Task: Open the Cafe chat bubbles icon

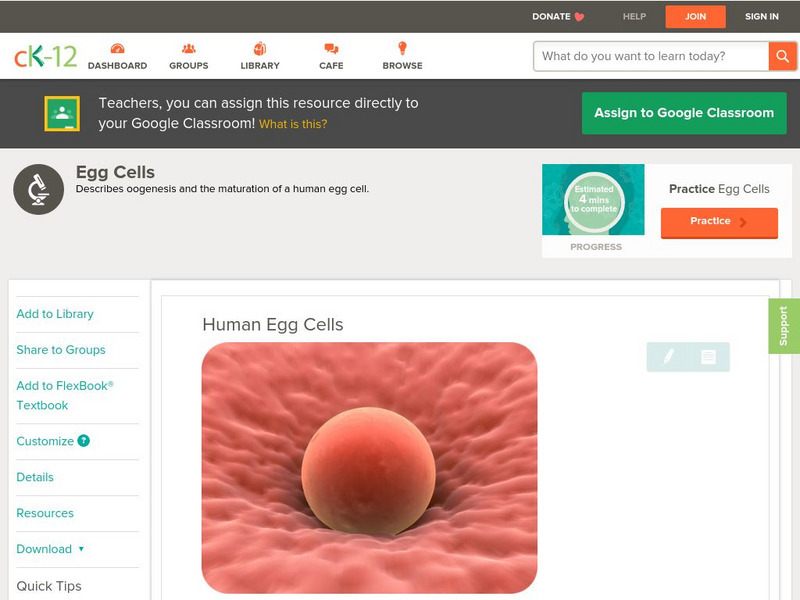Action: coord(331,49)
